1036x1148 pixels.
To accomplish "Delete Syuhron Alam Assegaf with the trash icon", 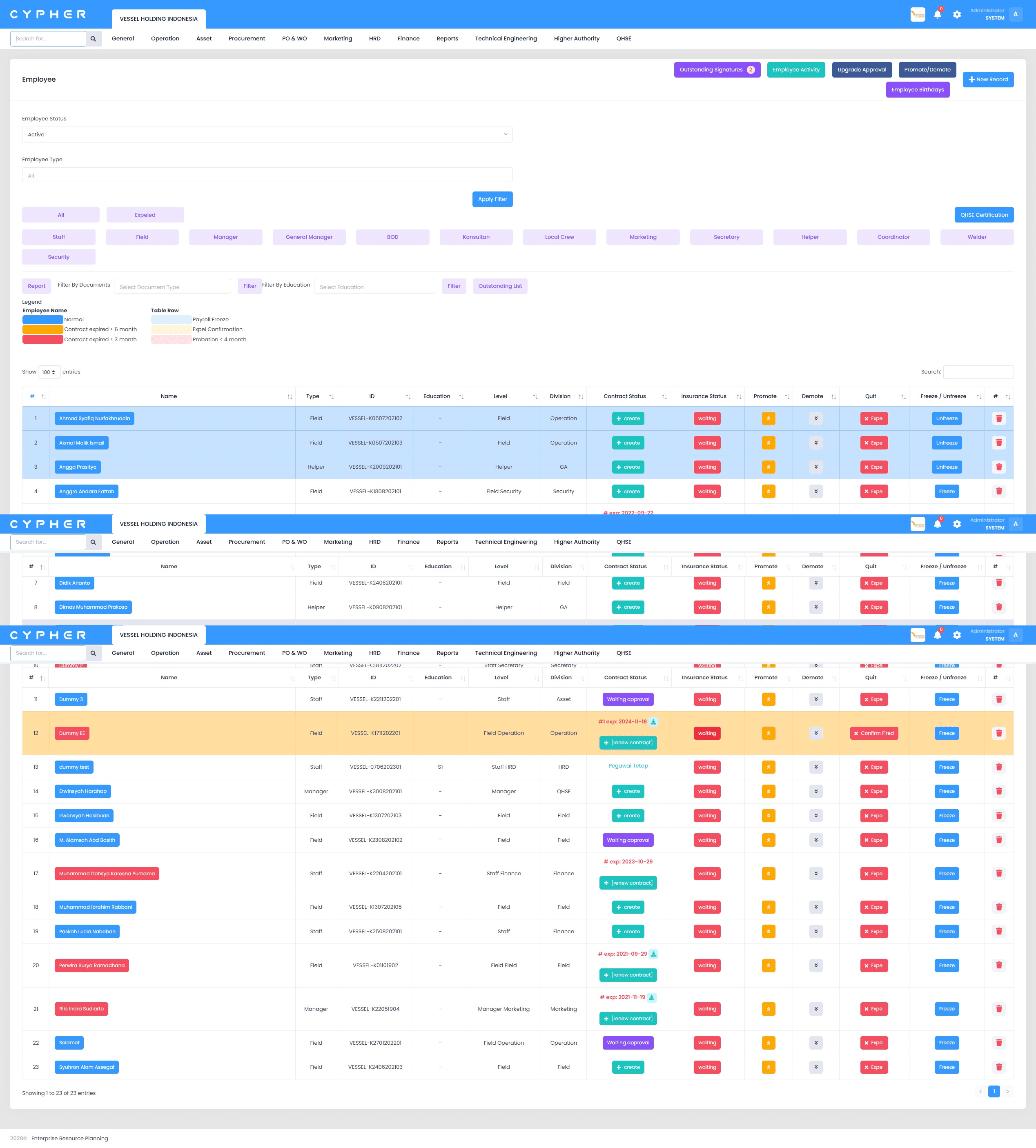I will tap(998, 1067).
